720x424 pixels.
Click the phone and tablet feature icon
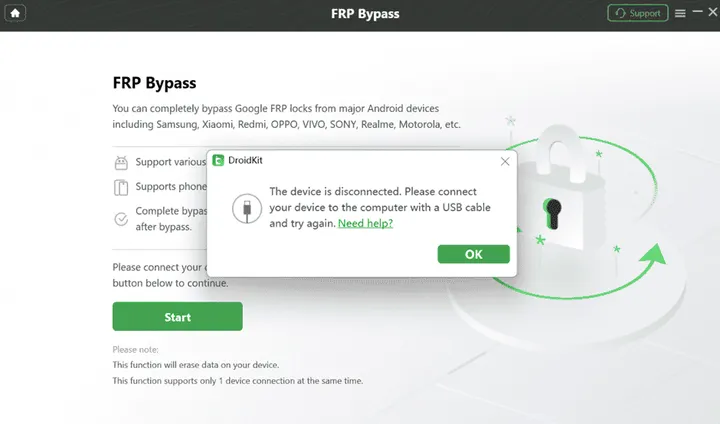point(121,187)
